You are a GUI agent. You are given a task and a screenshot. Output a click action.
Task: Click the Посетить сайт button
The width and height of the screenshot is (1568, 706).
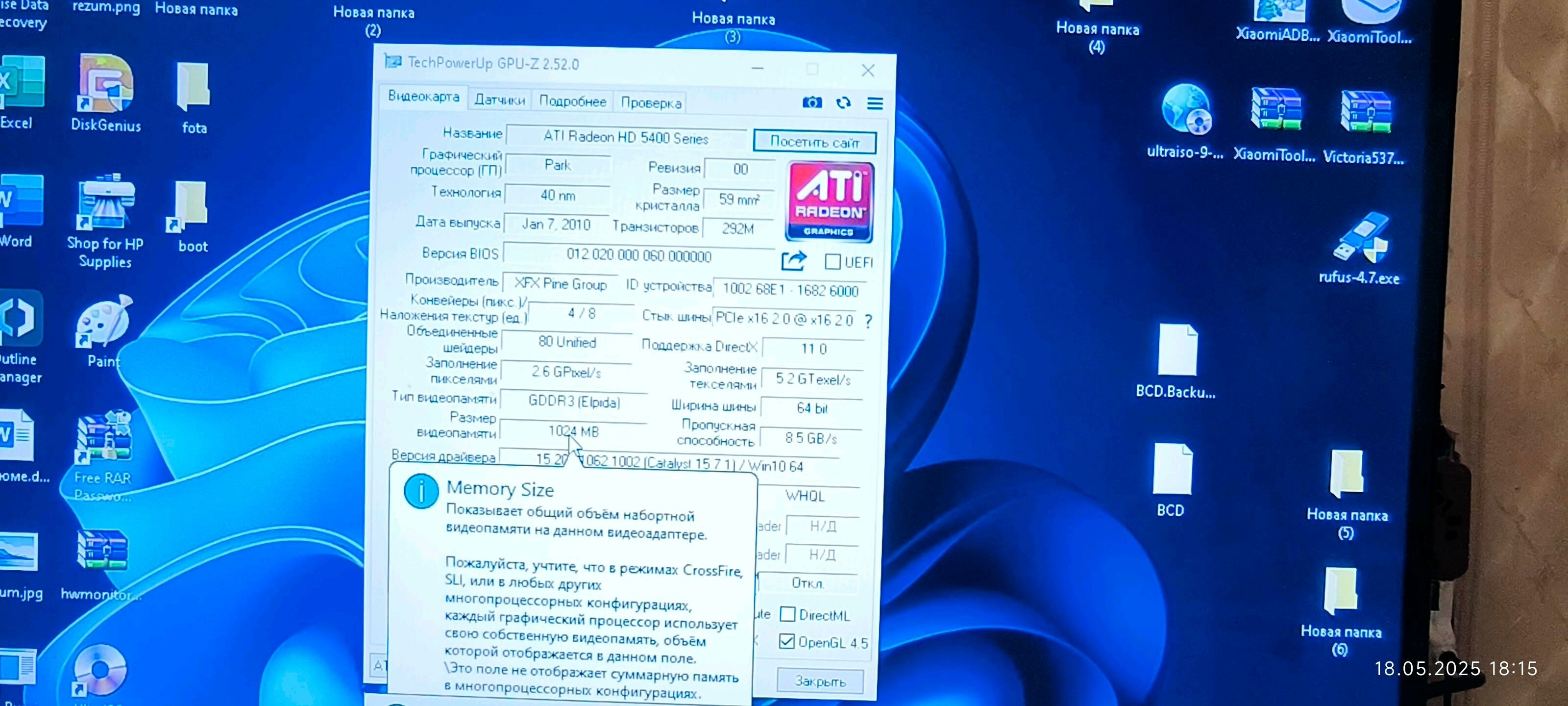coord(814,142)
